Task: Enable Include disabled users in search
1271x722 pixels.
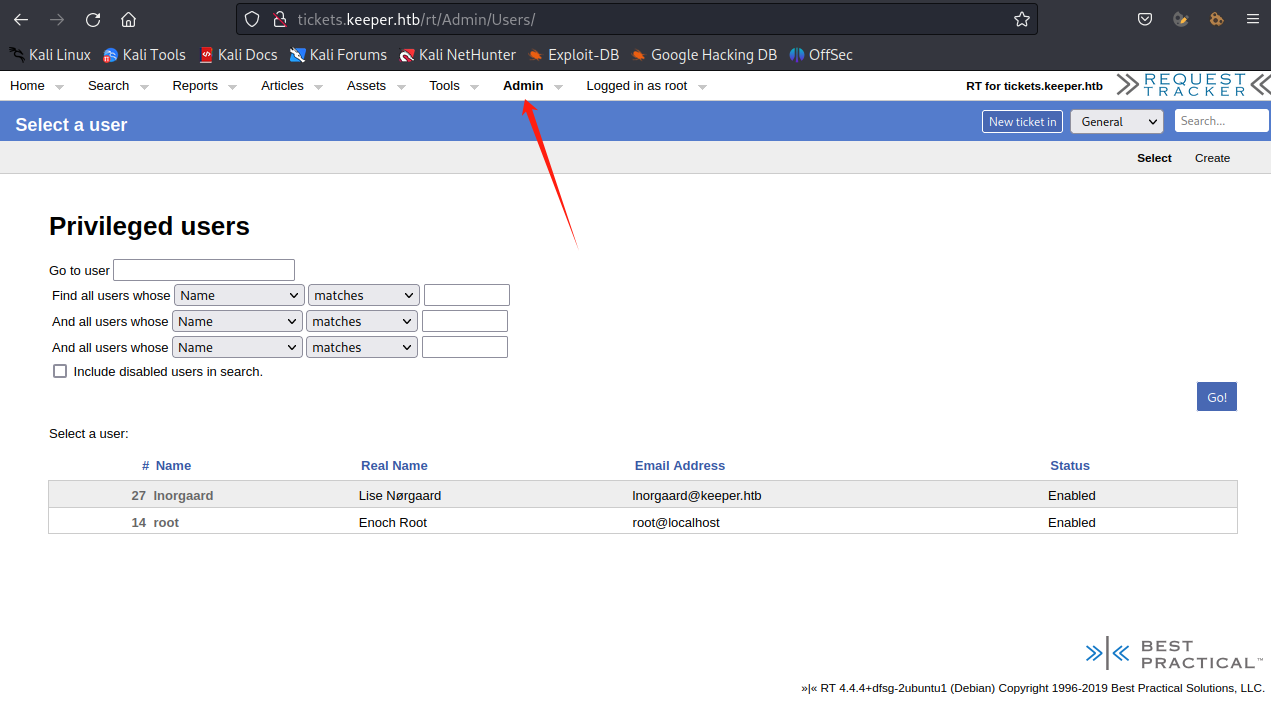Action: pos(60,371)
